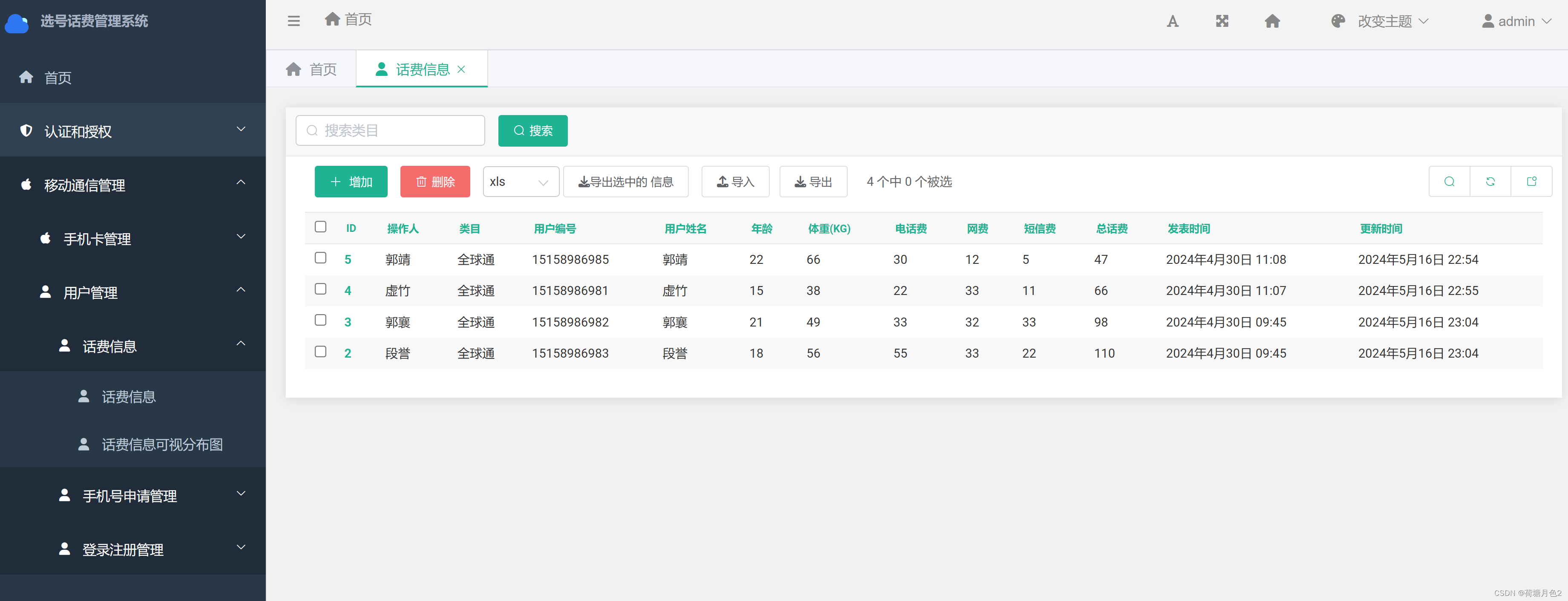Select the 话费信息 tab
1568x601 pixels.
(x=422, y=69)
